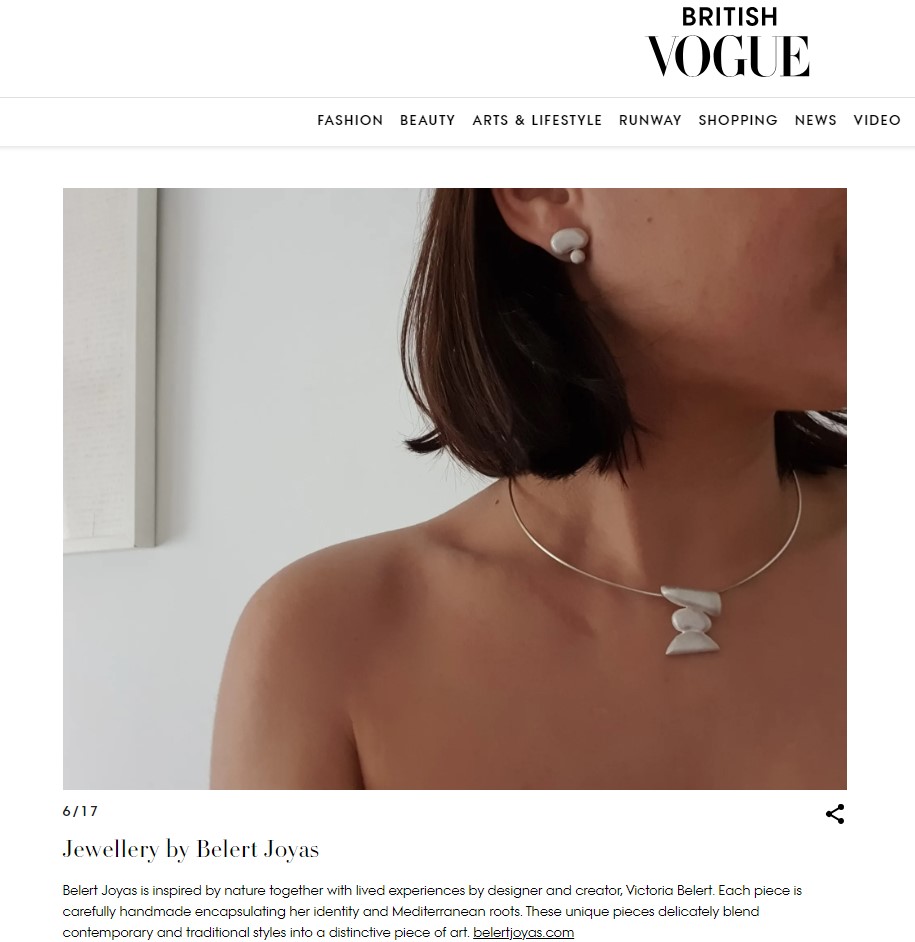Open the Video section

[877, 120]
